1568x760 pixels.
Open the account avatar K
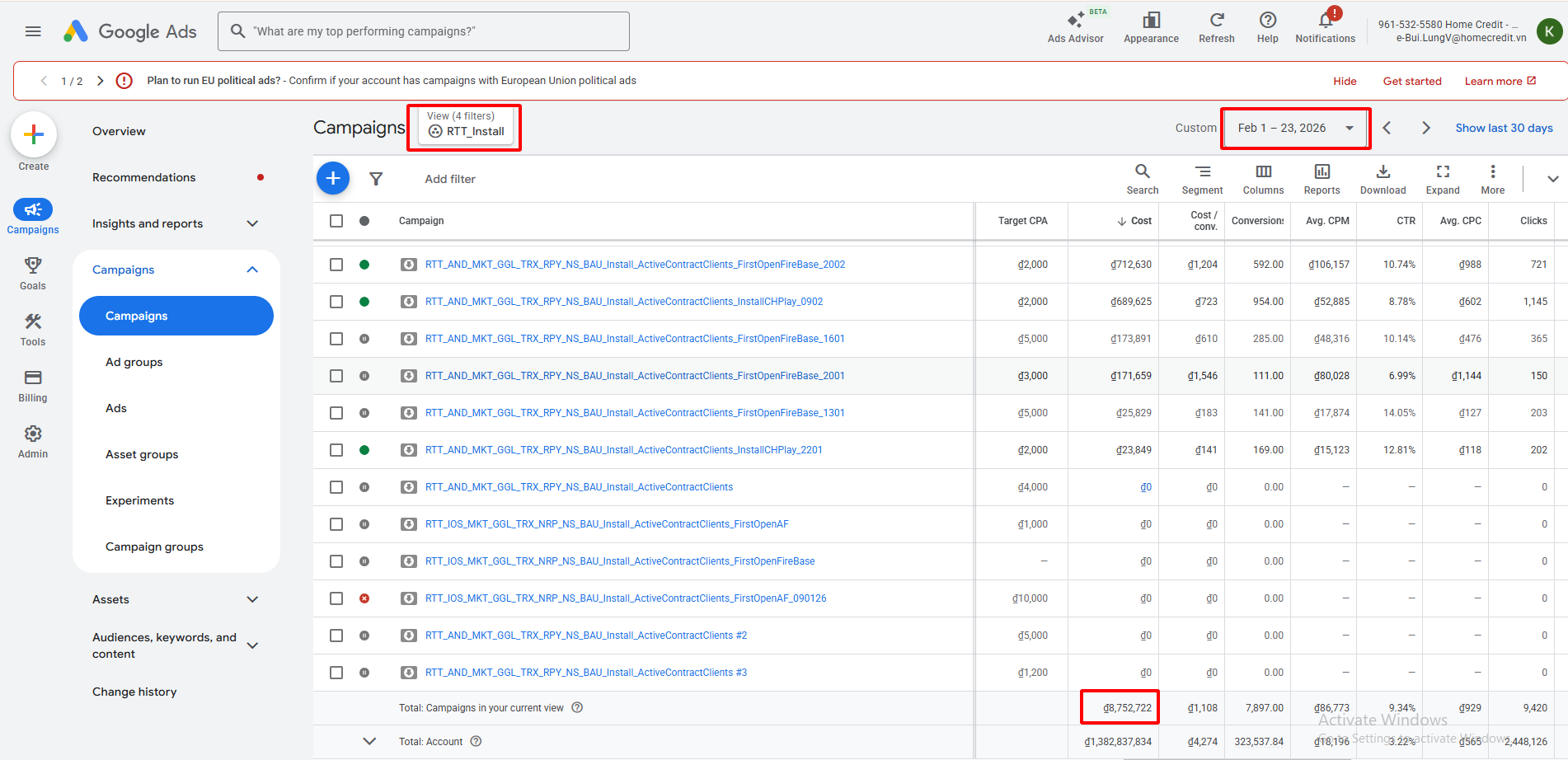(x=1549, y=31)
